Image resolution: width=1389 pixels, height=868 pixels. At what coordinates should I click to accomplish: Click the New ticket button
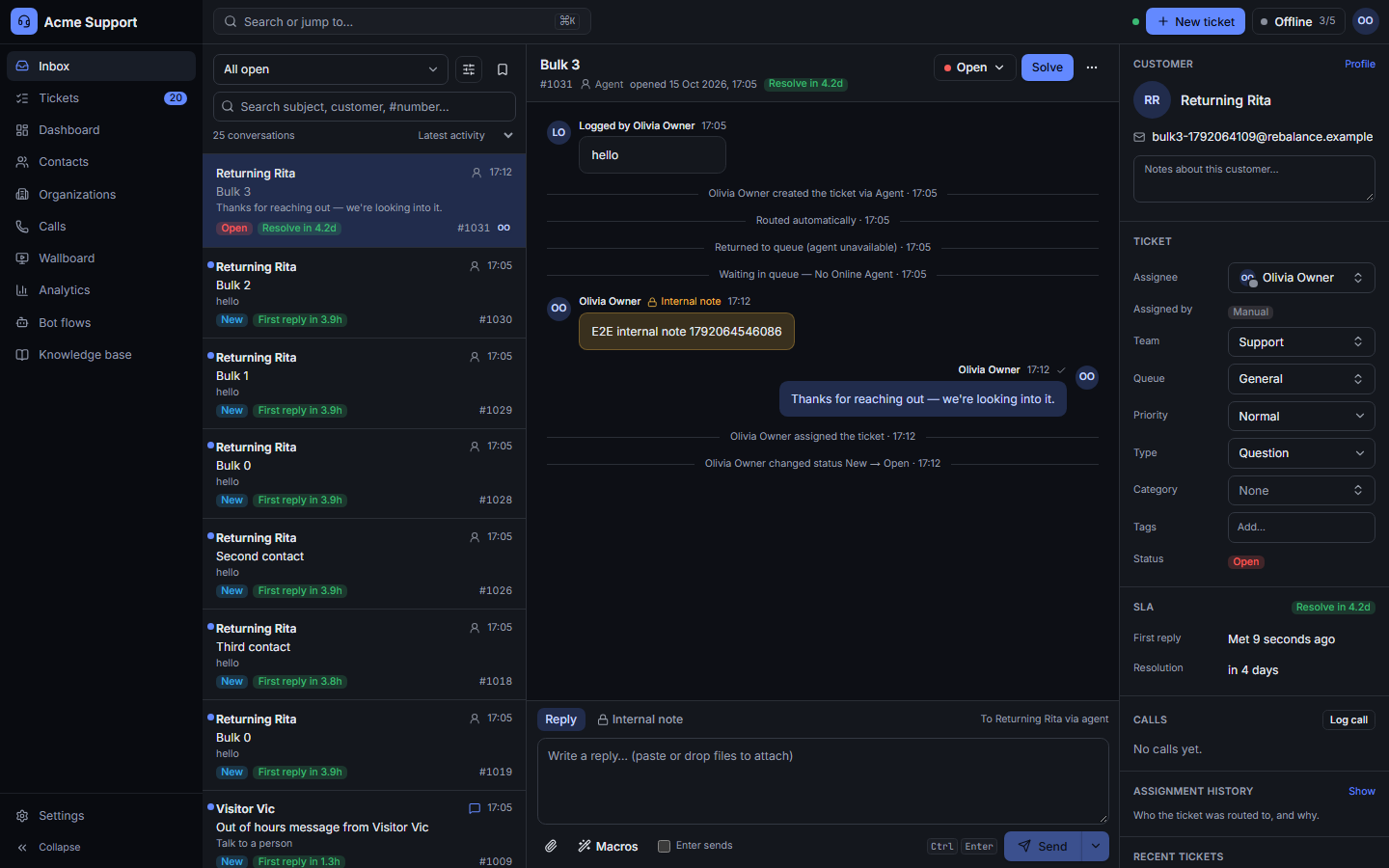click(x=1195, y=21)
